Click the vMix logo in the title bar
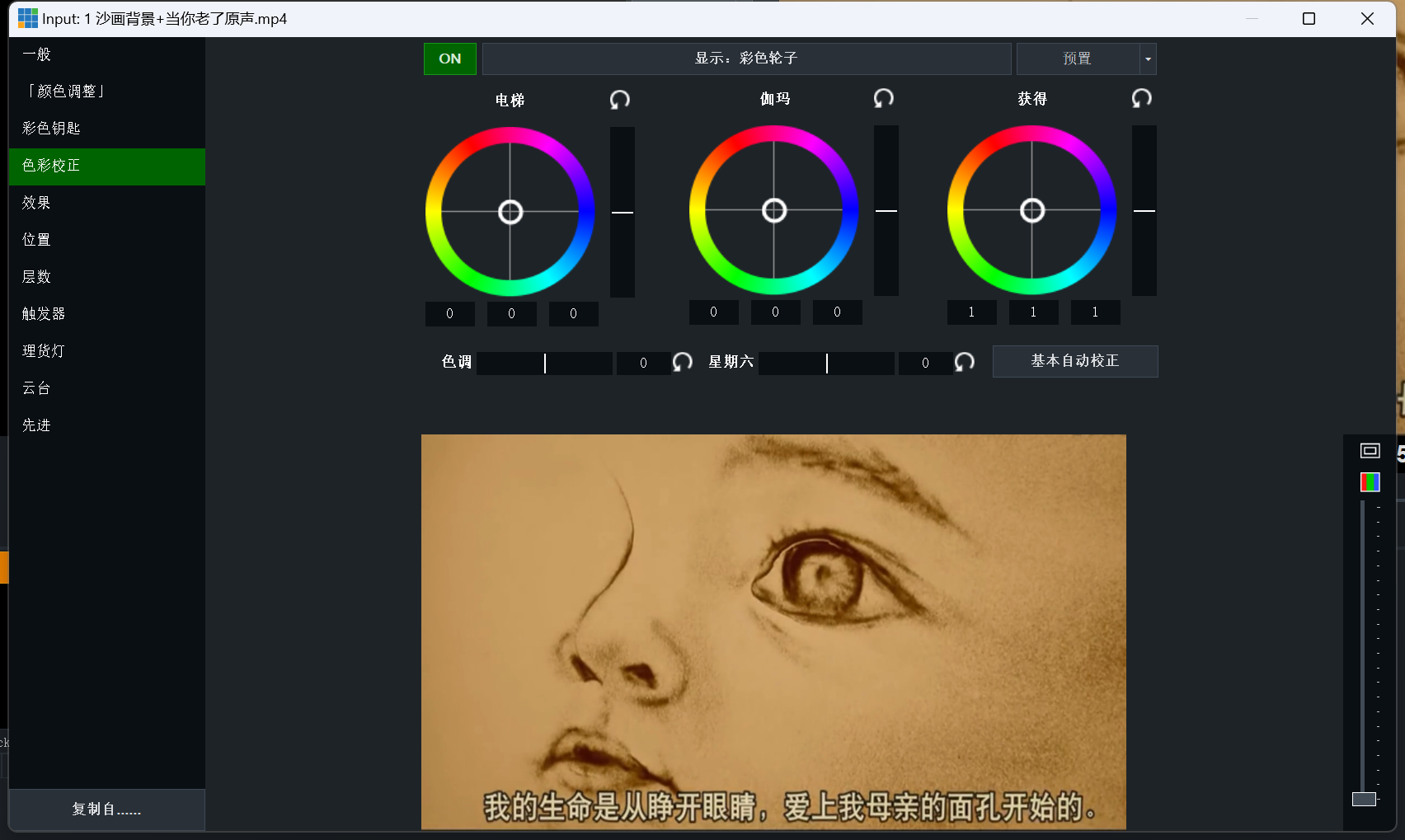Screen dimensions: 1405x840 pyautogui.click(x=27, y=18)
